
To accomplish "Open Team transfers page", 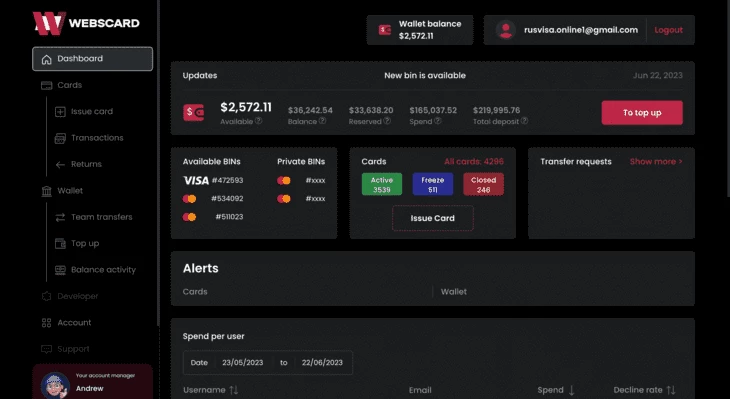I will tap(101, 217).
